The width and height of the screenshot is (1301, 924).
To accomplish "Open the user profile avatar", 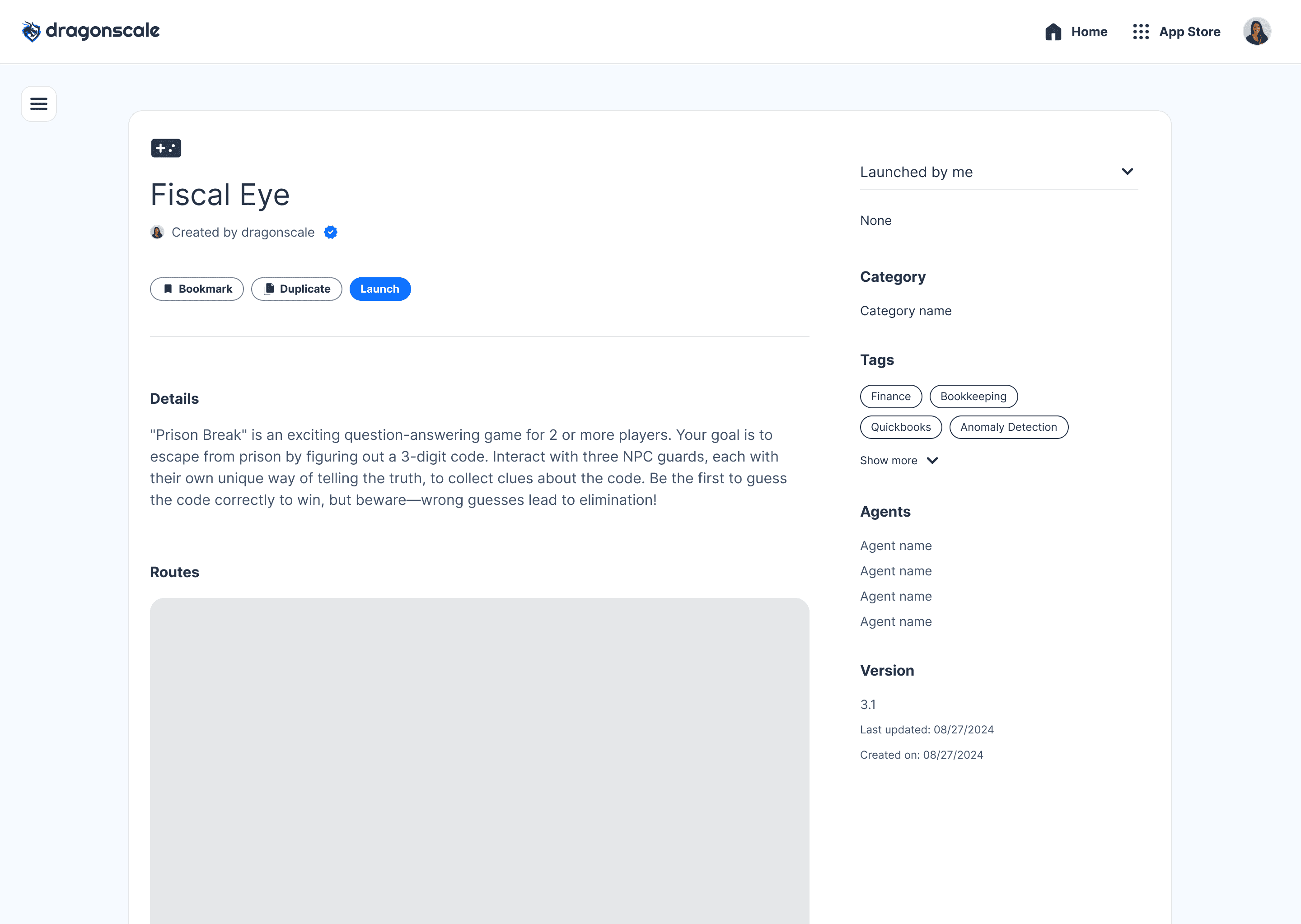I will [x=1257, y=31].
